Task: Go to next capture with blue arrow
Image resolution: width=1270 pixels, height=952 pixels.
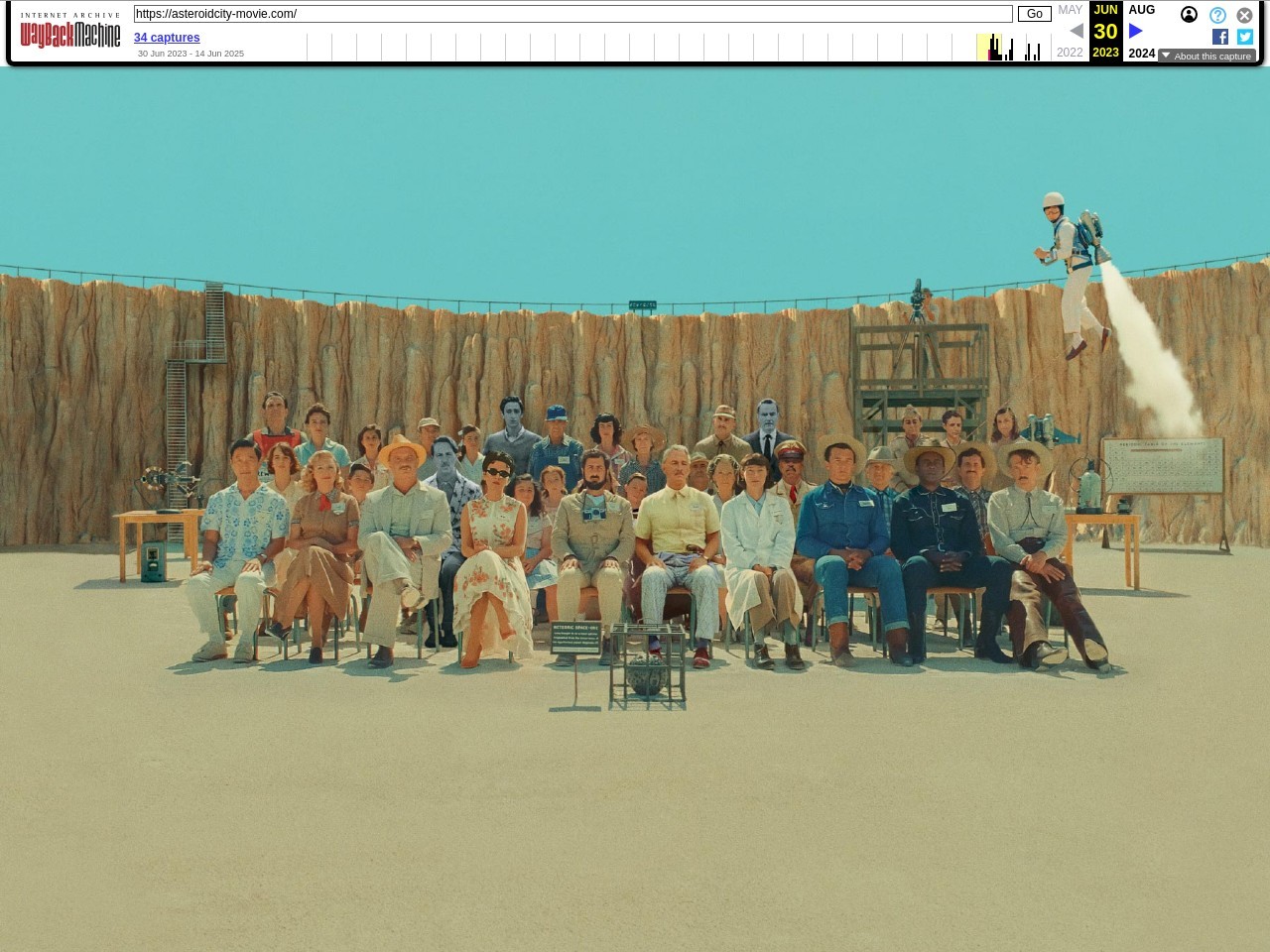Action: [x=1136, y=31]
